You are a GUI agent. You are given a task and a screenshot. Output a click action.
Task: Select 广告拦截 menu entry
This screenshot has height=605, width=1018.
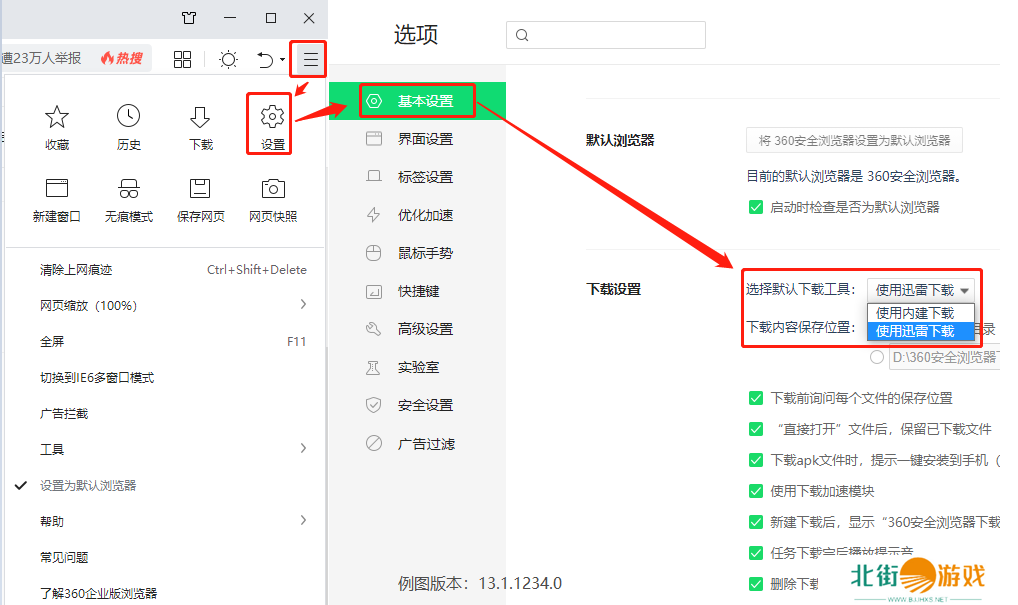pyautogui.click(x=64, y=413)
